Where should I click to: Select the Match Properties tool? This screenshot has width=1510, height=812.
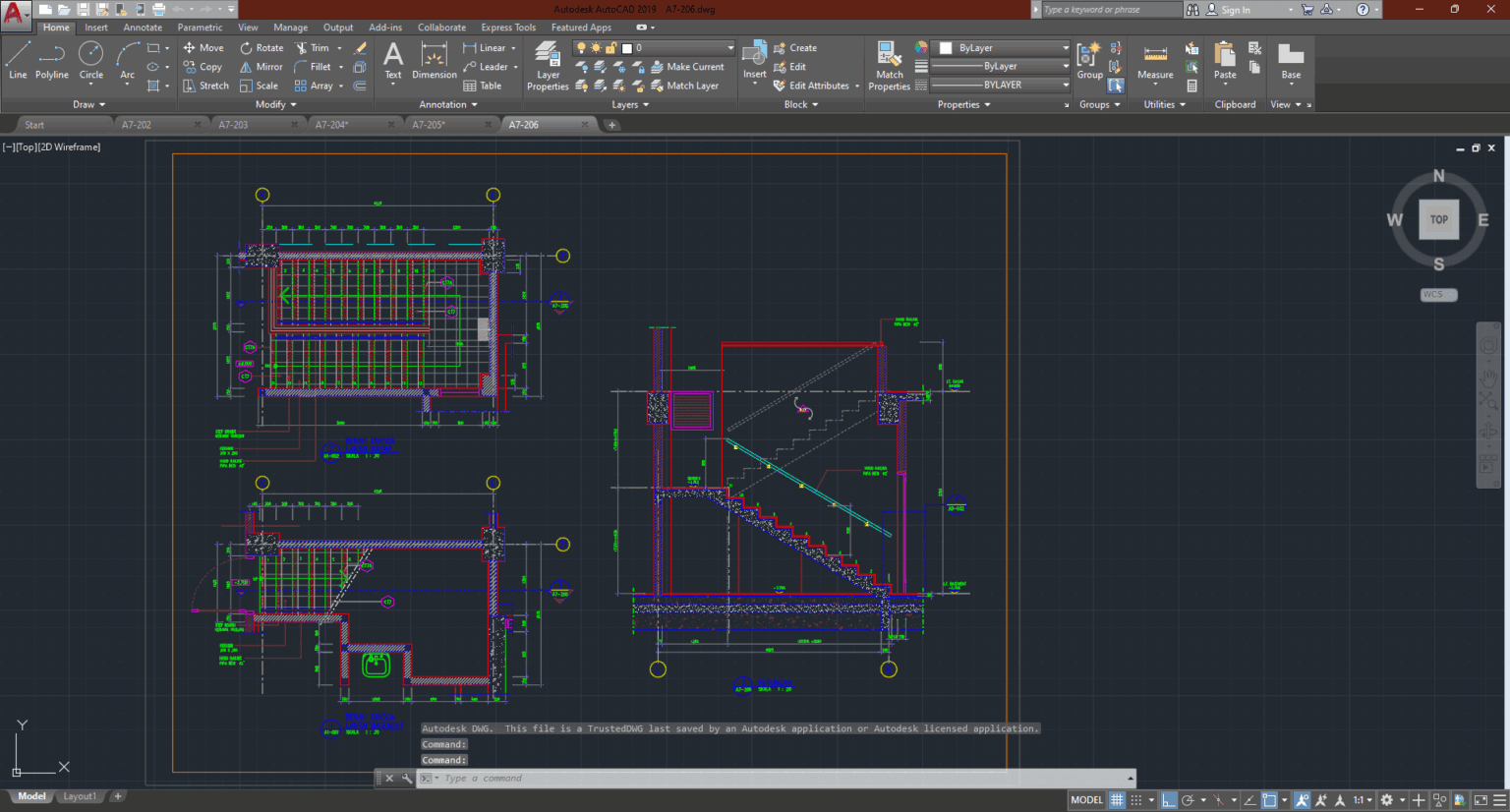click(888, 66)
